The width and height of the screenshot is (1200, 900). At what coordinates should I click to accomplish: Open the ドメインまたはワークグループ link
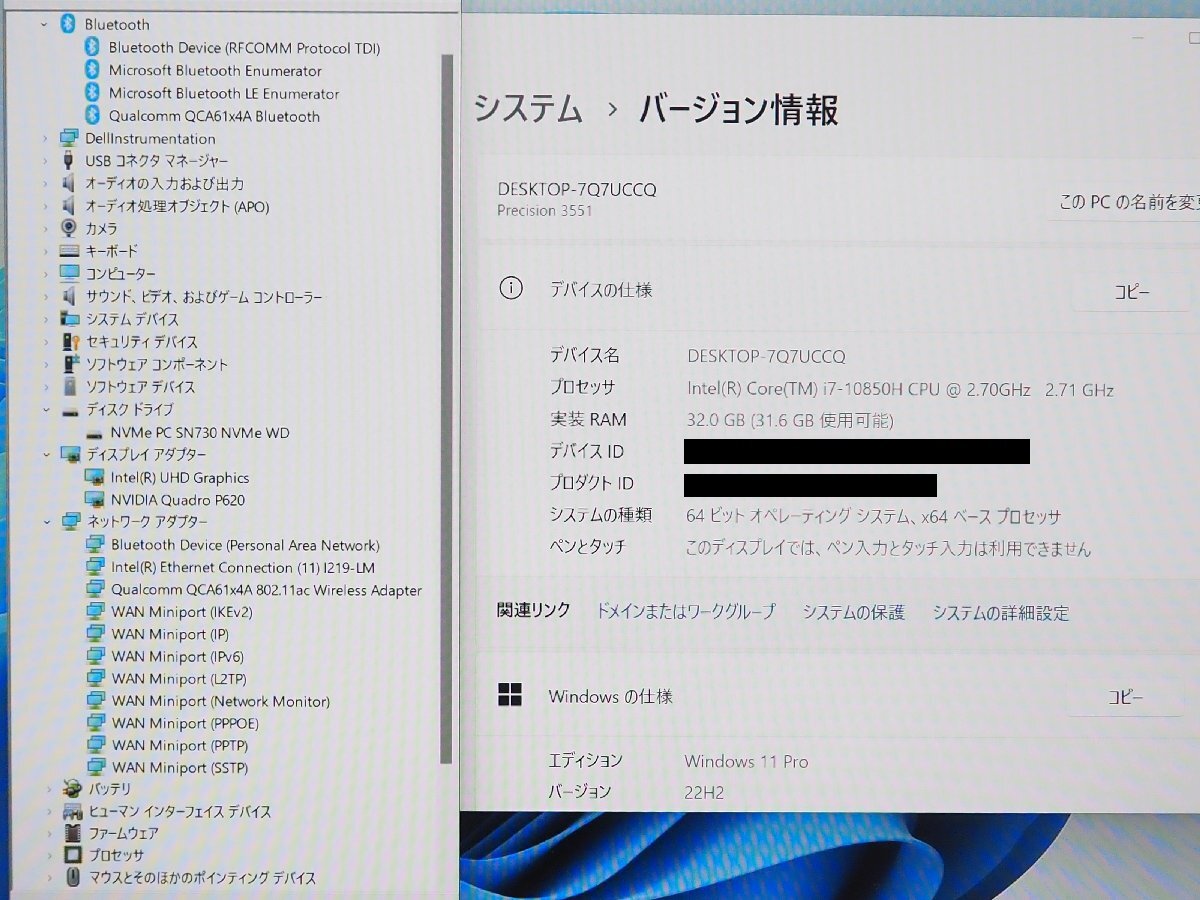coord(685,611)
